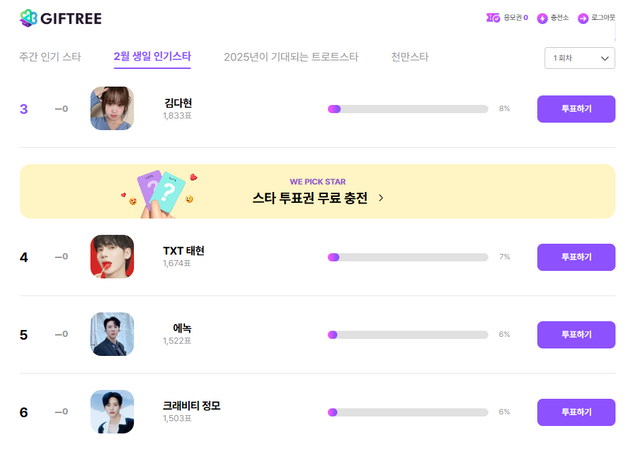This screenshot has width=640, height=450.
Task: Click the arrow beside 스타 투표권 무료 충전
Action: [381, 198]
